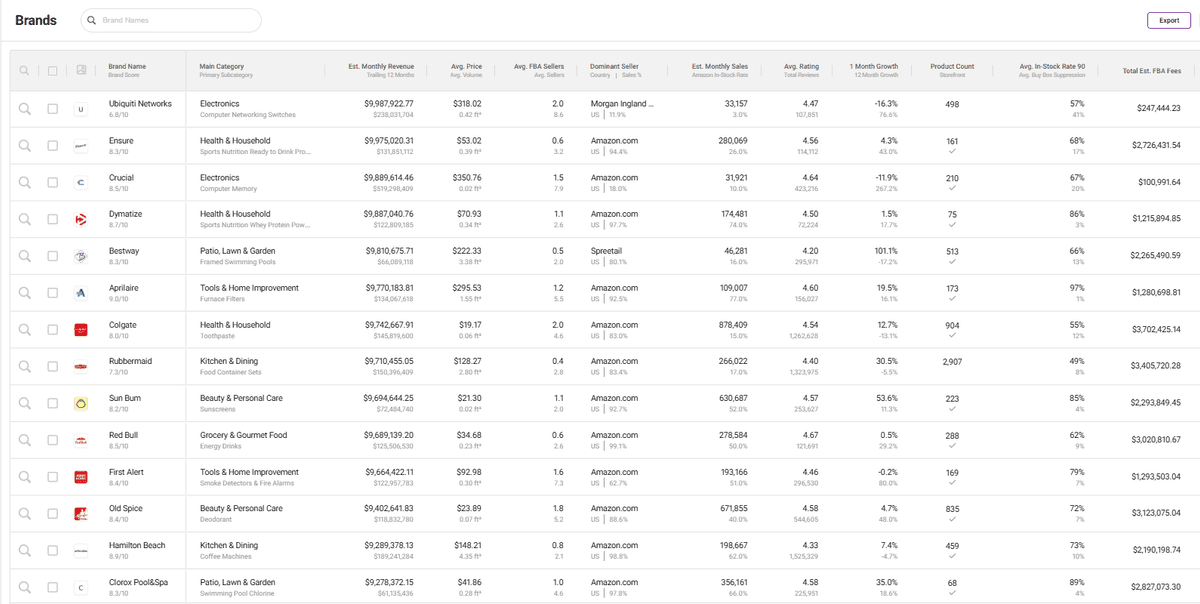Select the Hamilton Beach row checkbox
Viewport: 1200px width, 604px height.
pos(52,550)
